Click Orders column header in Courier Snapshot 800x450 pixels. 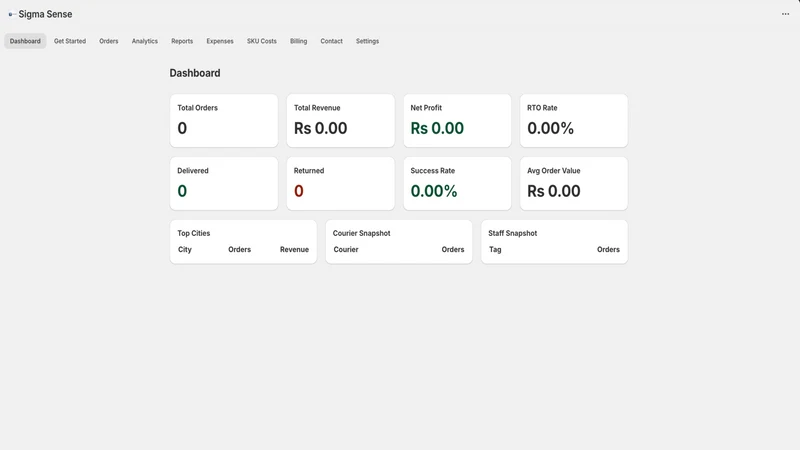[x=453, y=249]
